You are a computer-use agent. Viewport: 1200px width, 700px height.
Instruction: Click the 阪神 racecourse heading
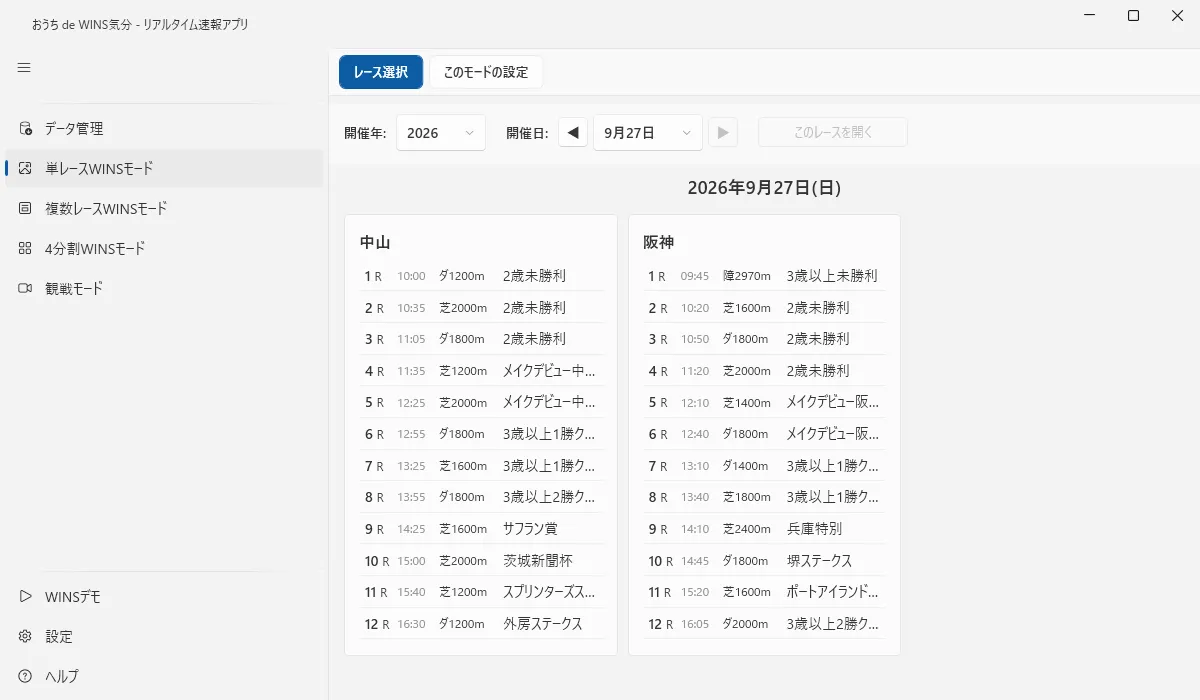click(658, 242)
